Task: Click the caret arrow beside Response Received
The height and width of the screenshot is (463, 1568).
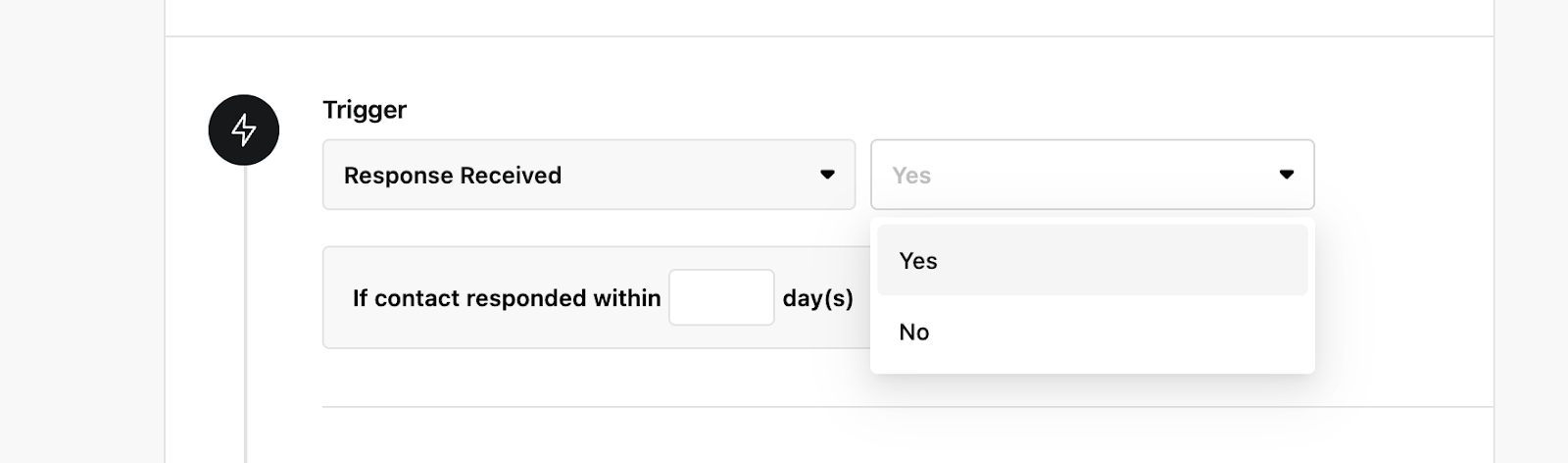Action: click(x=827, y=175)
